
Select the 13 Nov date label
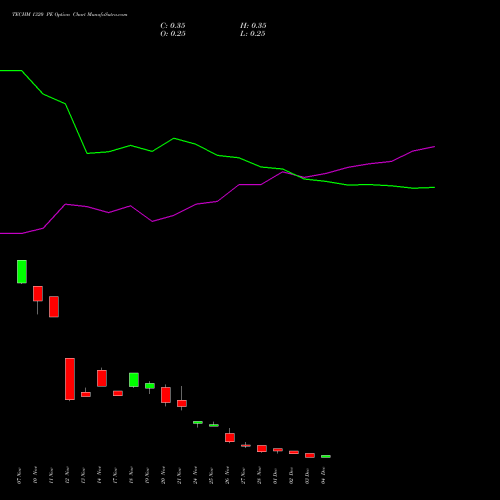pyautogui.click(x=83, y=476)
